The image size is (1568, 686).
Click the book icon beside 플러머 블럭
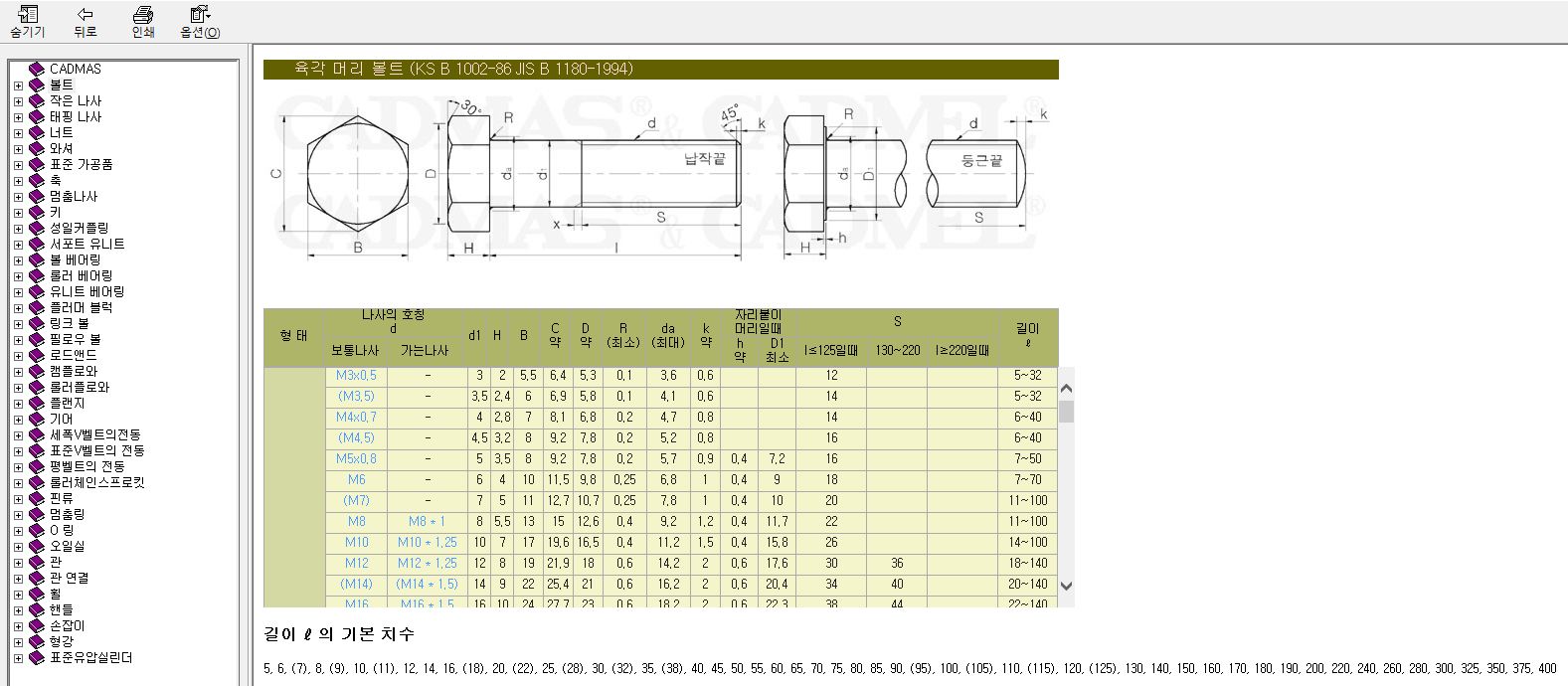point(37,307)
